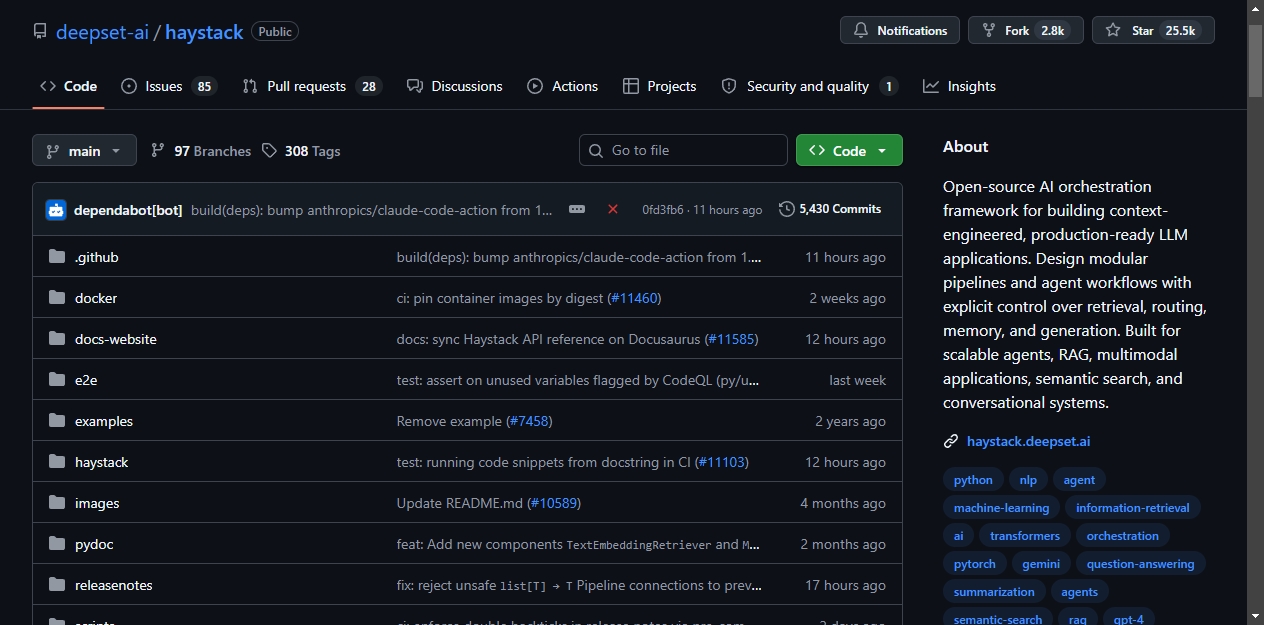Open the haystack.deepset.ai website link
This screenshot has height=625, width=1264.
click(x=1028, y=441)
